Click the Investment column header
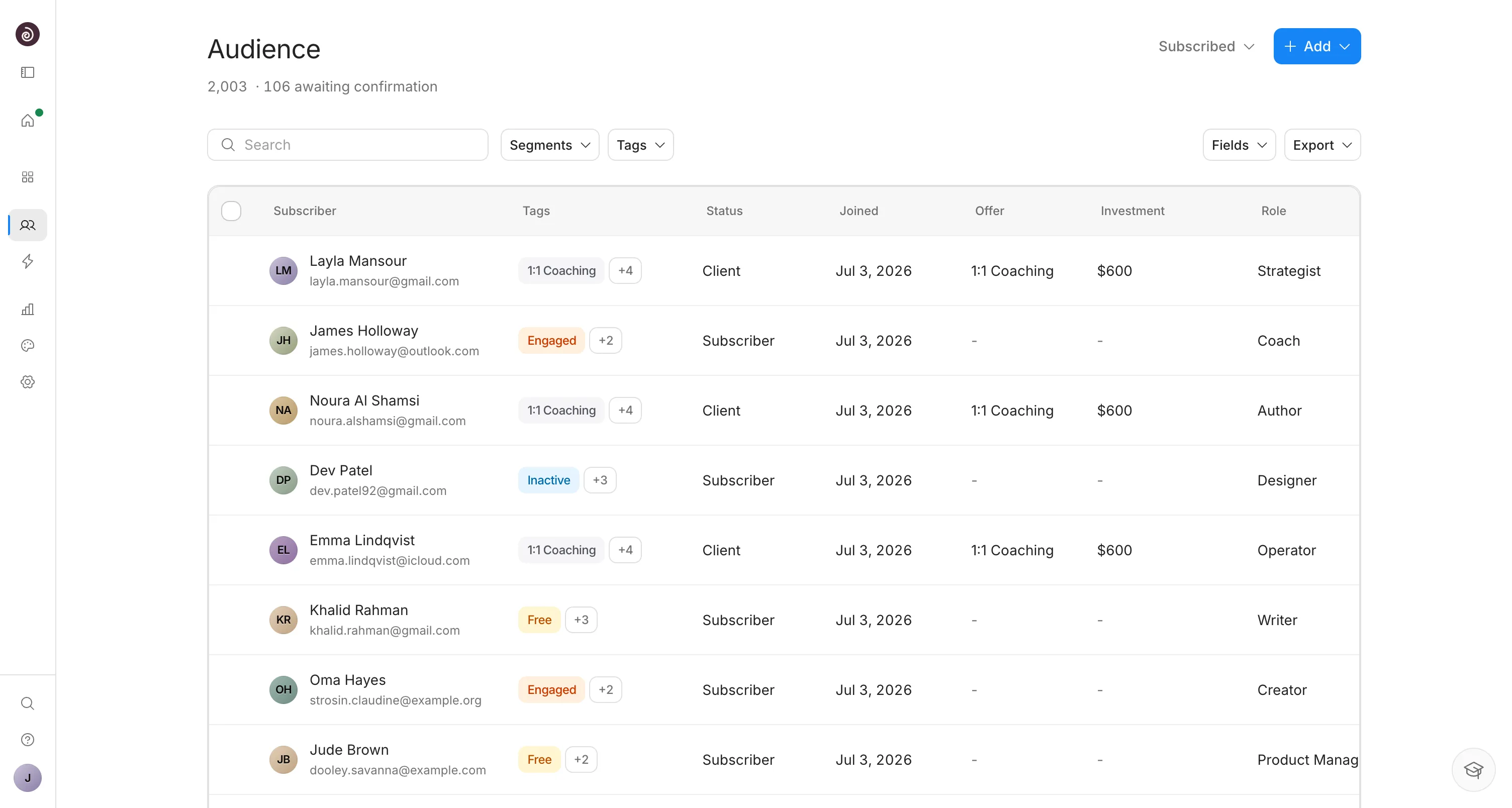This screenshot has width=1512, height=808. pos(1132,211)
